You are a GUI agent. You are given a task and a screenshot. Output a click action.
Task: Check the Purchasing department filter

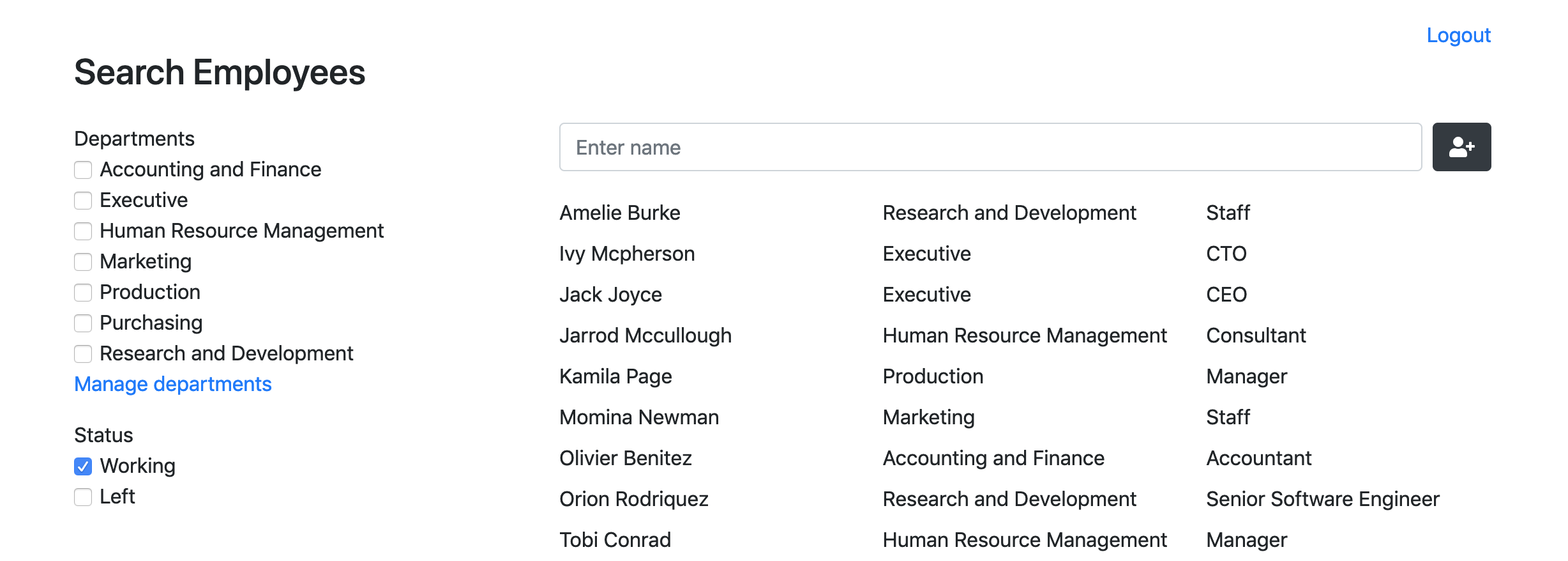coord(83,323)
